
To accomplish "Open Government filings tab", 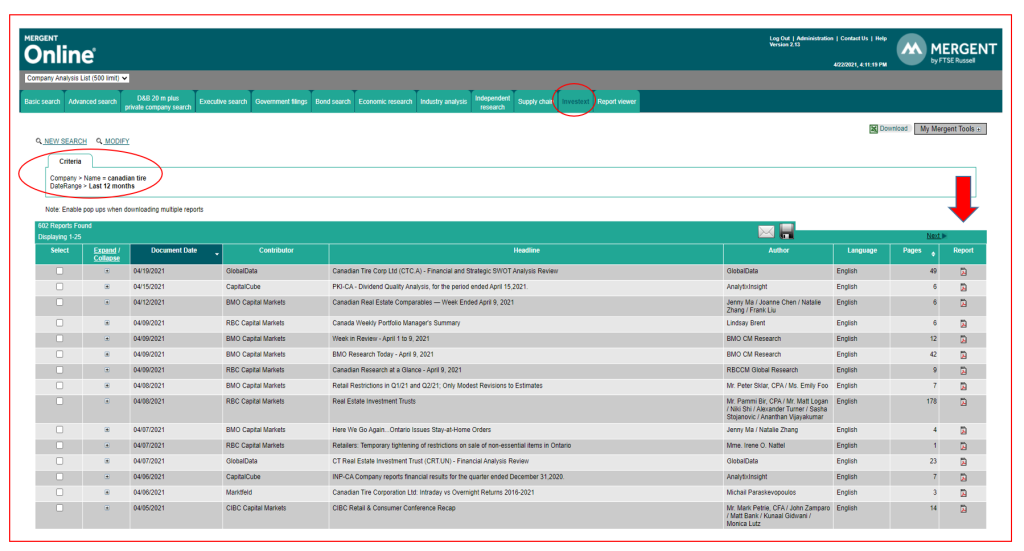I will point(281,102).
